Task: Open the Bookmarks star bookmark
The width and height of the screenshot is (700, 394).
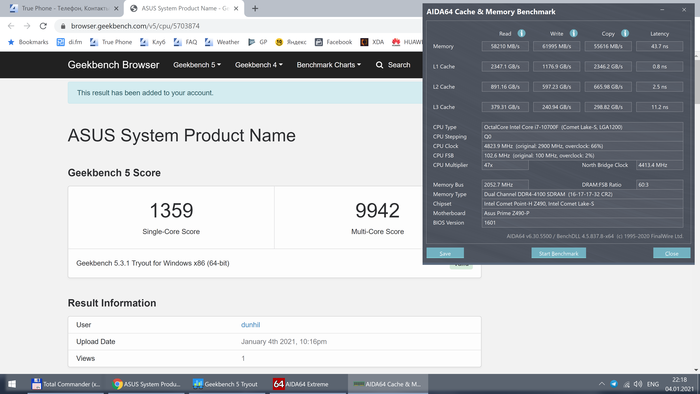Action: (28, 42)
